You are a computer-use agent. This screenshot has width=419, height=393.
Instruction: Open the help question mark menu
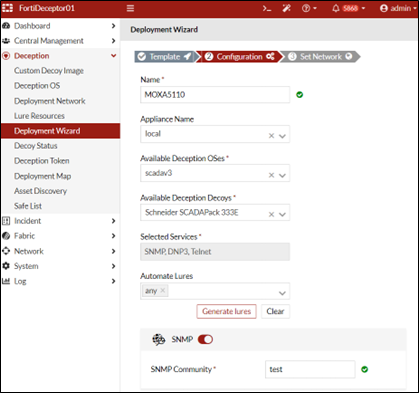309,8
